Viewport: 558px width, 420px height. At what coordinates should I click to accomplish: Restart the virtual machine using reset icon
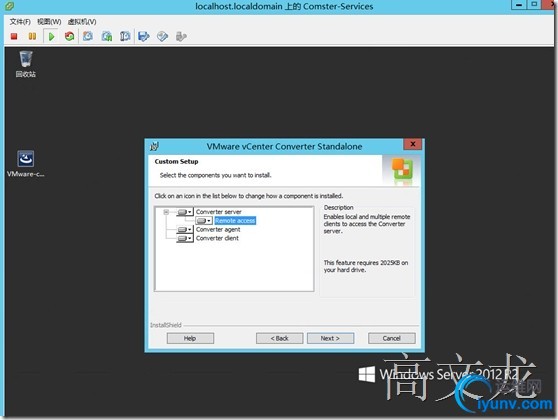(x=69, y=36)
